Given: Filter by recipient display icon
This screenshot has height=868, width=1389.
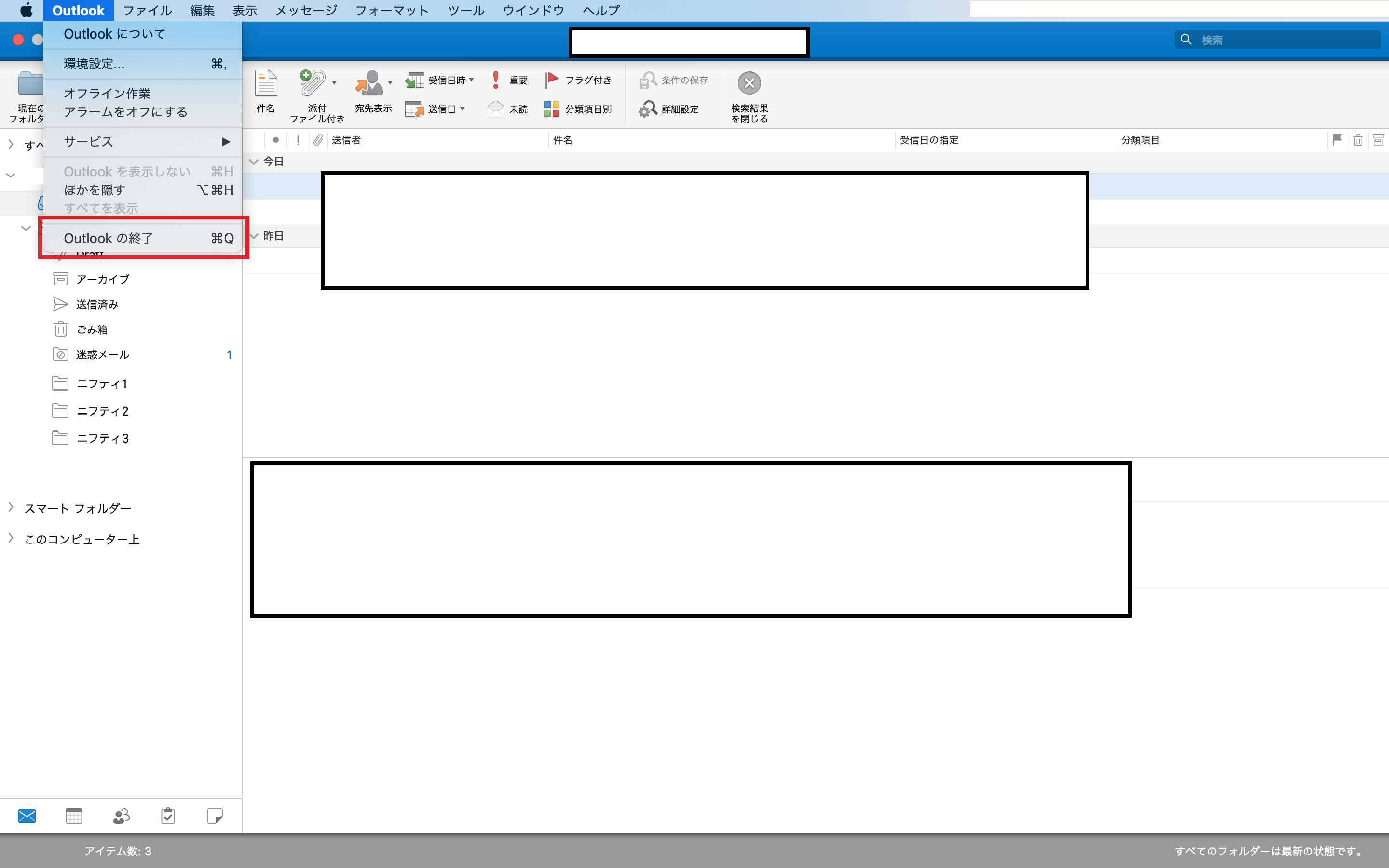Looking at the screenshot, I should [x=369, y=84].
